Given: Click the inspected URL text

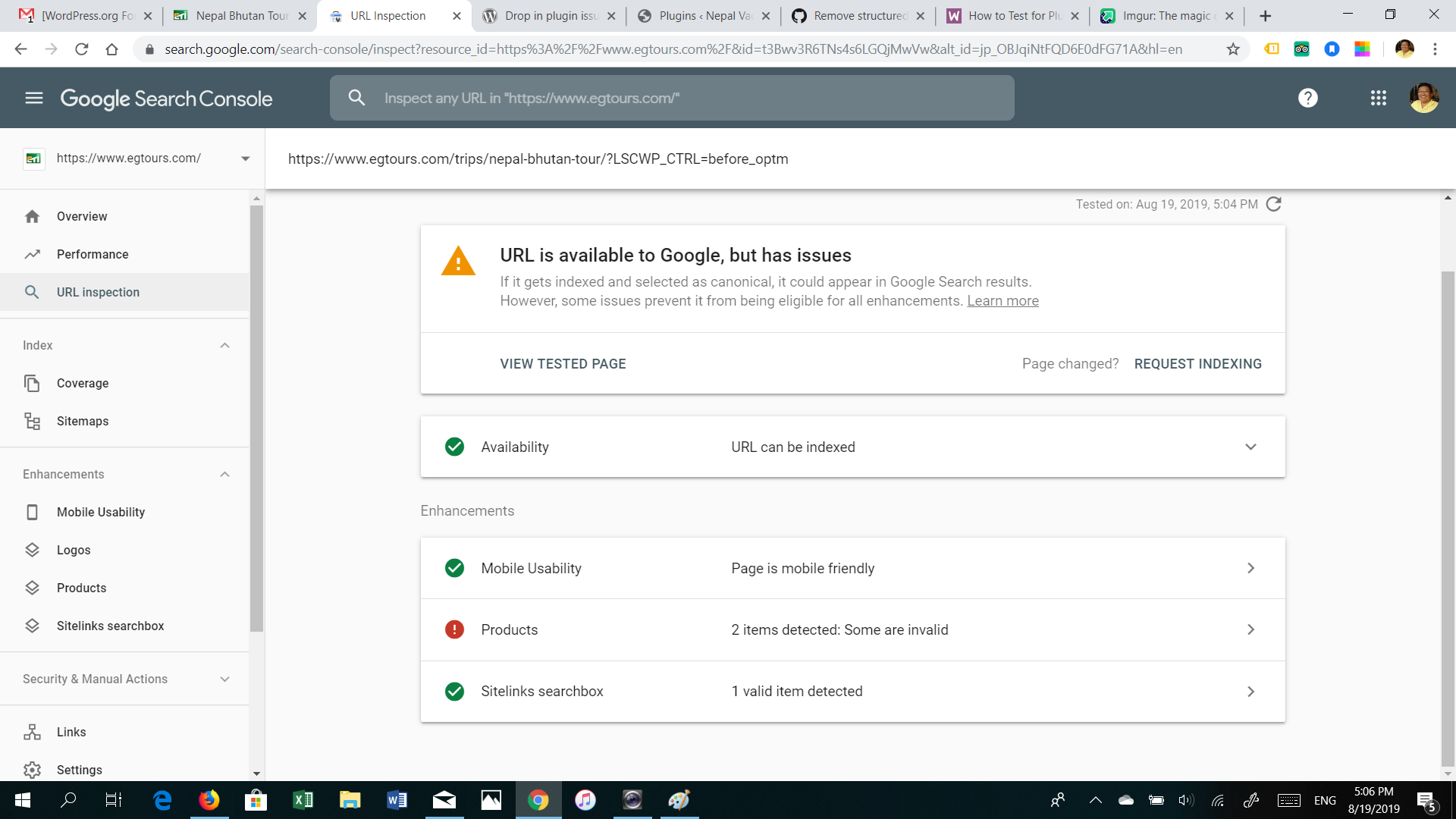Looking at the screenshot, I should point(538,159).
